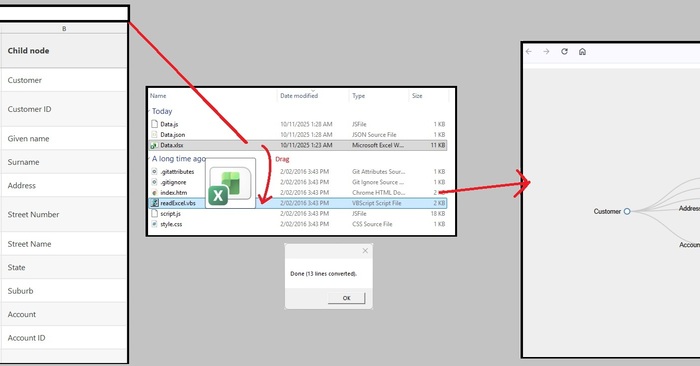The width and height of the screenshot is (700, 366).
Task: Select the Data.json file name
Action: 172,134
